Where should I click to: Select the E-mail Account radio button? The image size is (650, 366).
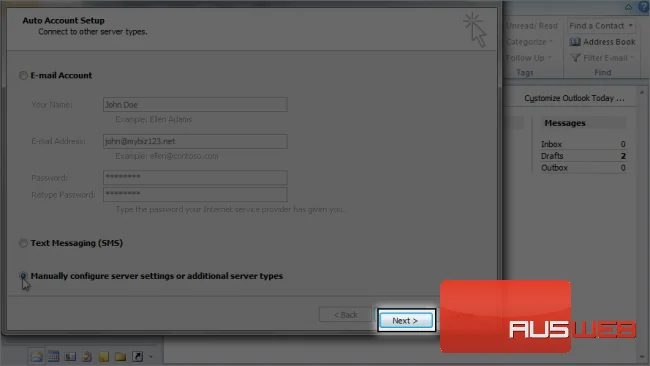point(23,75)
